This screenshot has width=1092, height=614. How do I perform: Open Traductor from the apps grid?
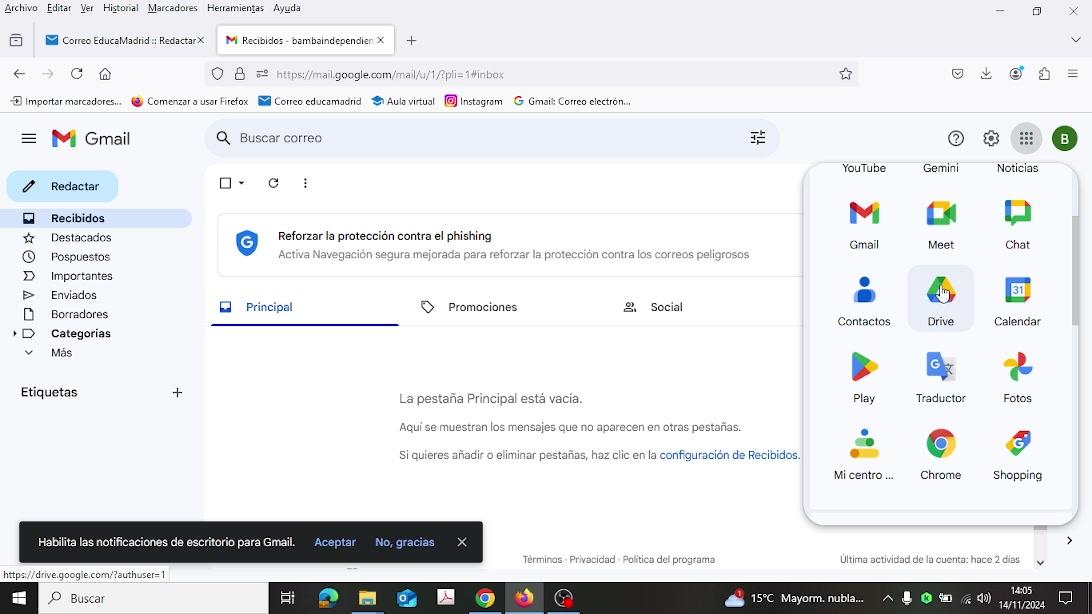tap(940, 377)
